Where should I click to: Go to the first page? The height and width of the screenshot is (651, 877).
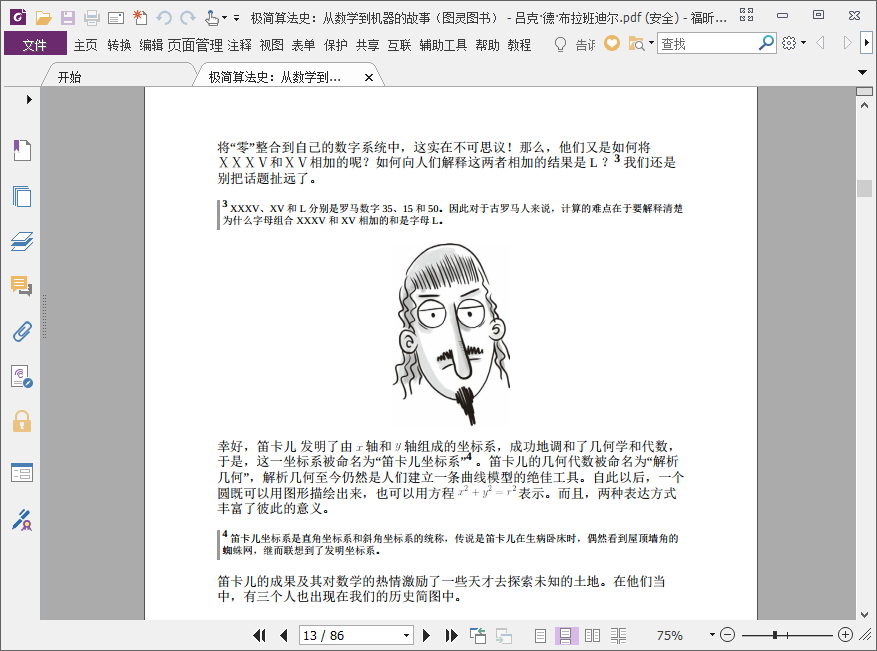pos(260,635)
